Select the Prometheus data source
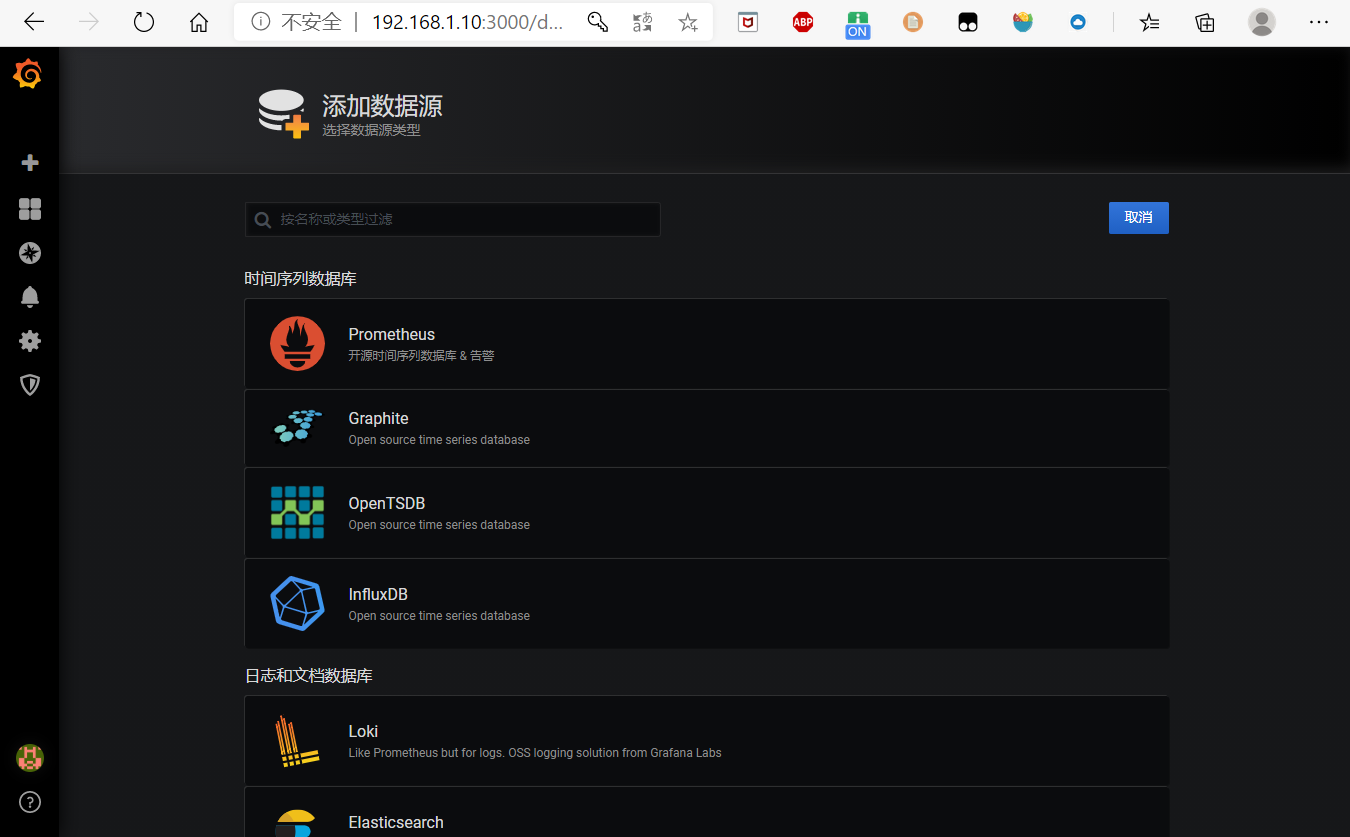The height and width of the screenshot is (837, 1350). click(706, 344)
